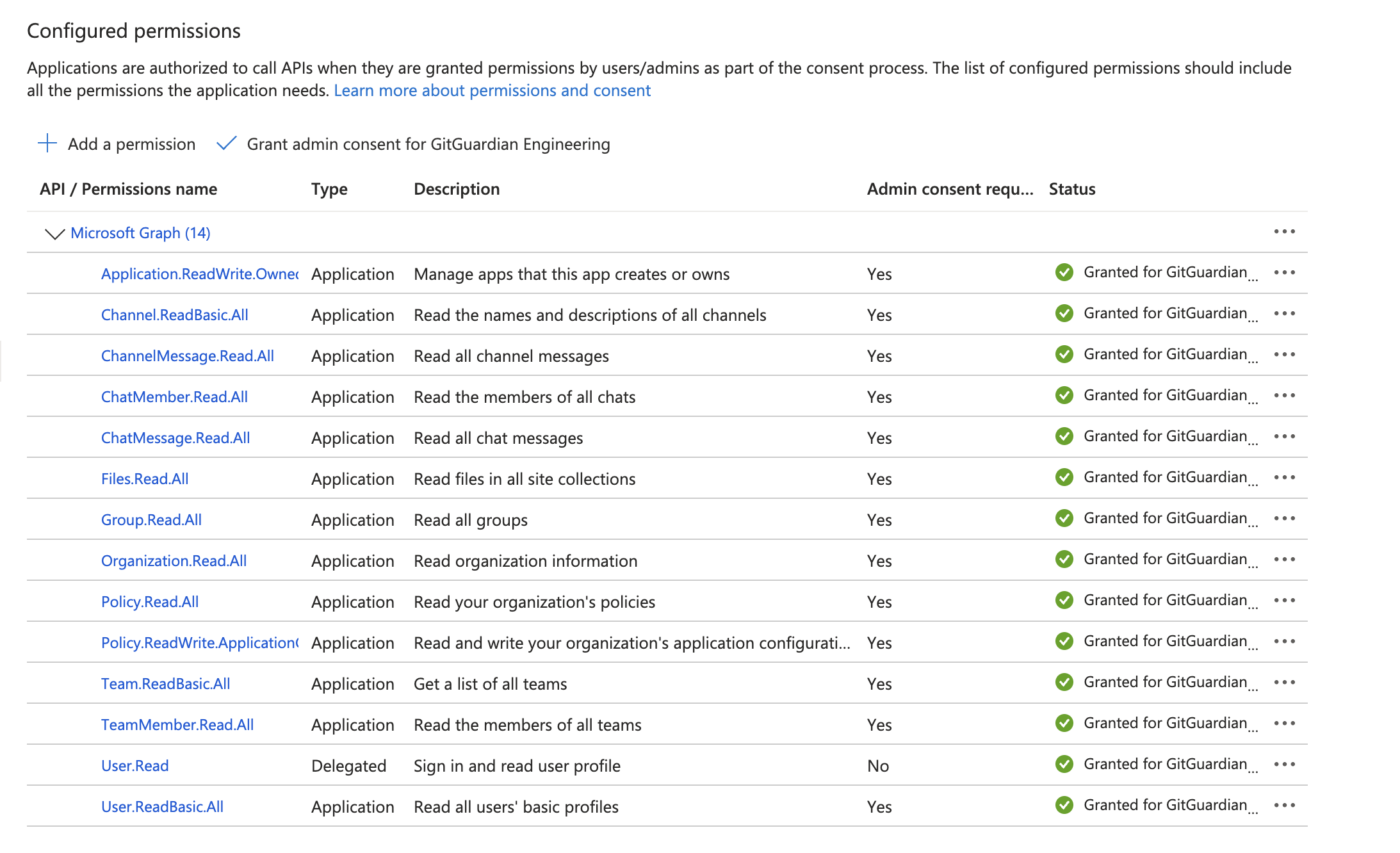Click Granted for GitGuardian status in Organization.Read.All row
Viewport: 1400px width, 853px height.
(1171, 560)
